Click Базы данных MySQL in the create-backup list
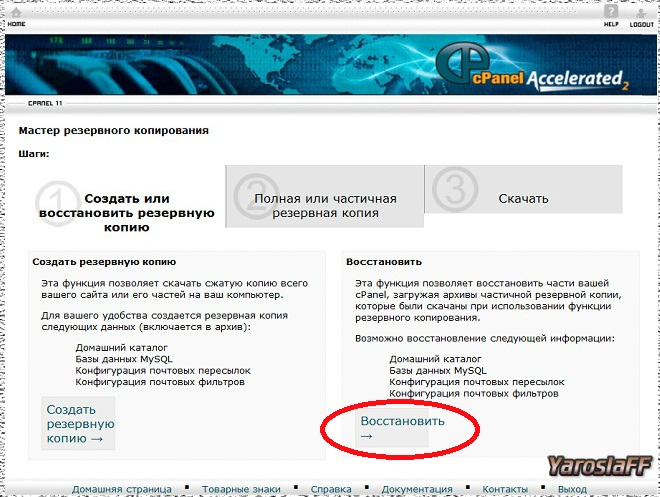This screenshot has height=497, width=660. pyautogui.click(x=124, y=359)
